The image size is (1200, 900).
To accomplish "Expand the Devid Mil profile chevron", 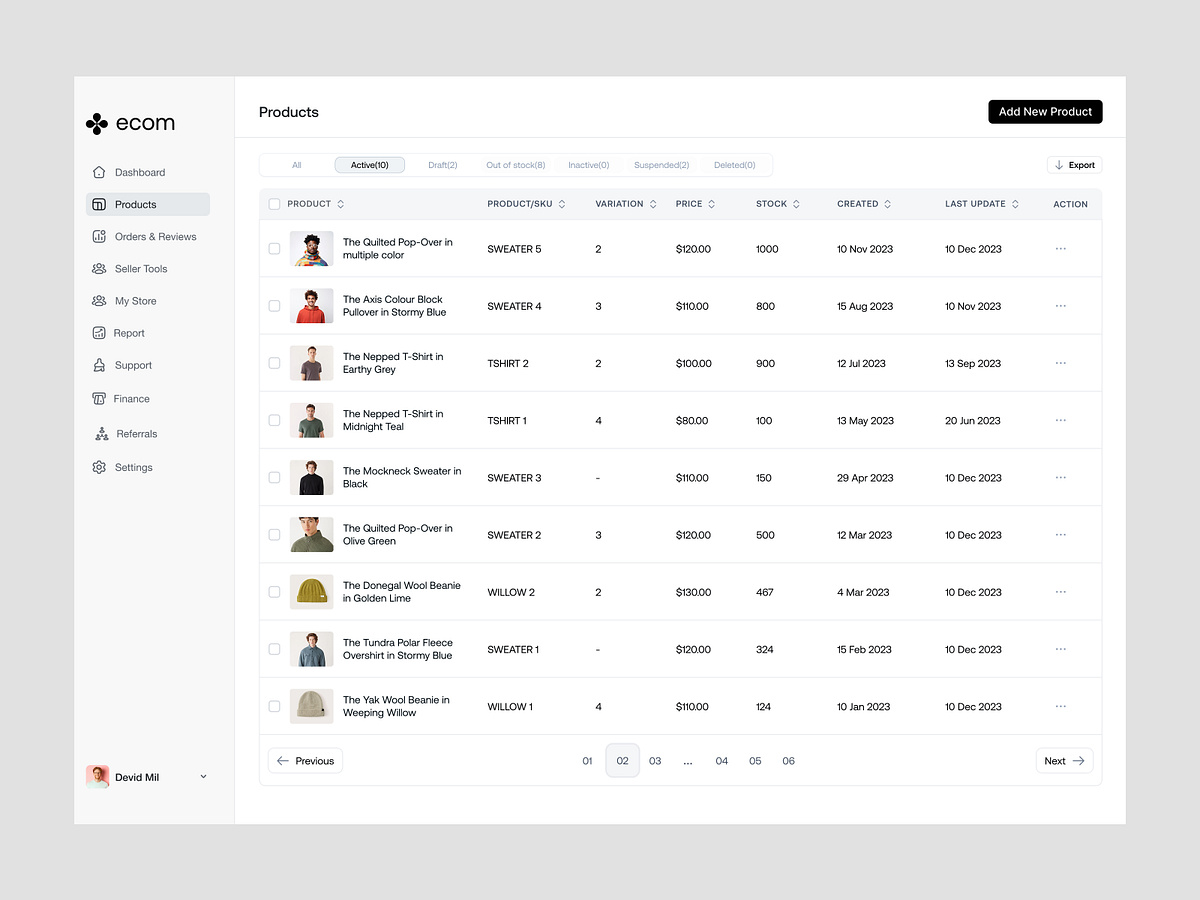I will 203,777.
